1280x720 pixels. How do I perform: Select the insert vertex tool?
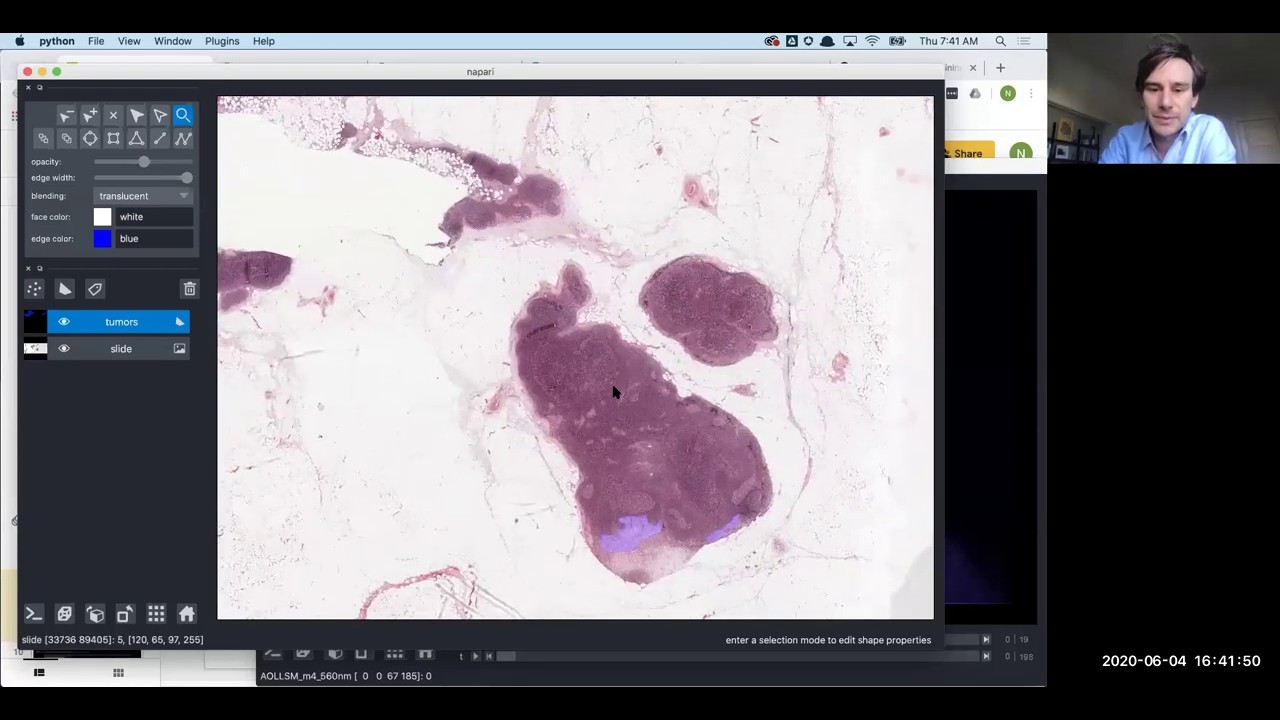[x=90, y=116]
